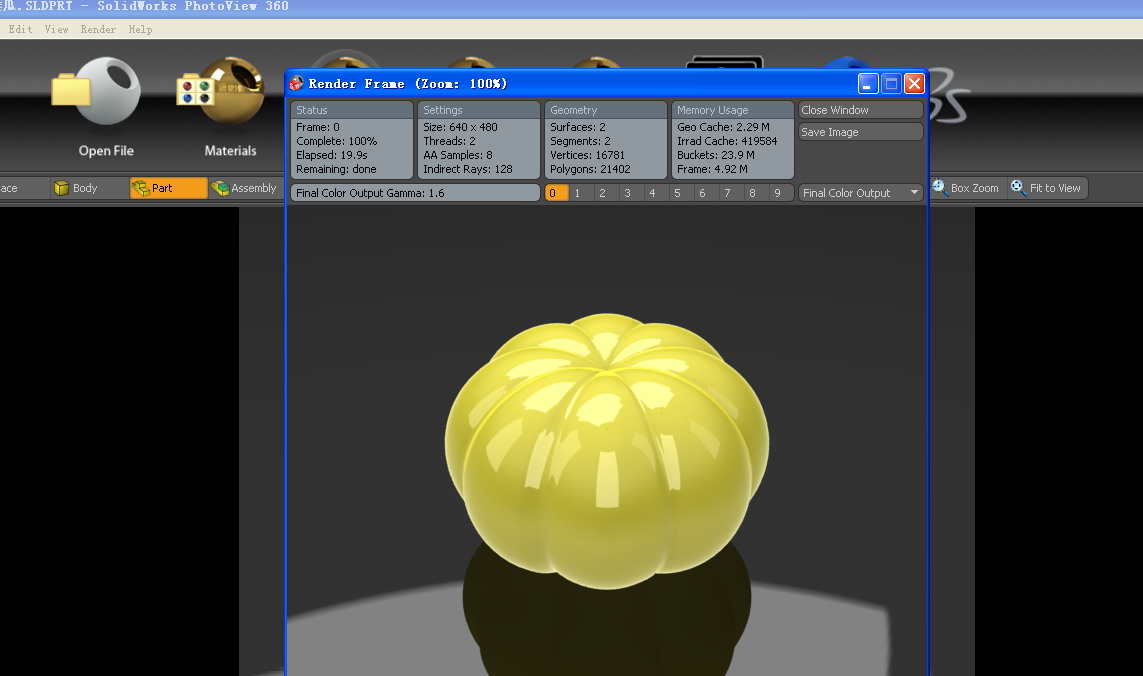Click the Memory Usage panel header
The image size is (1143, 676).
733,110
